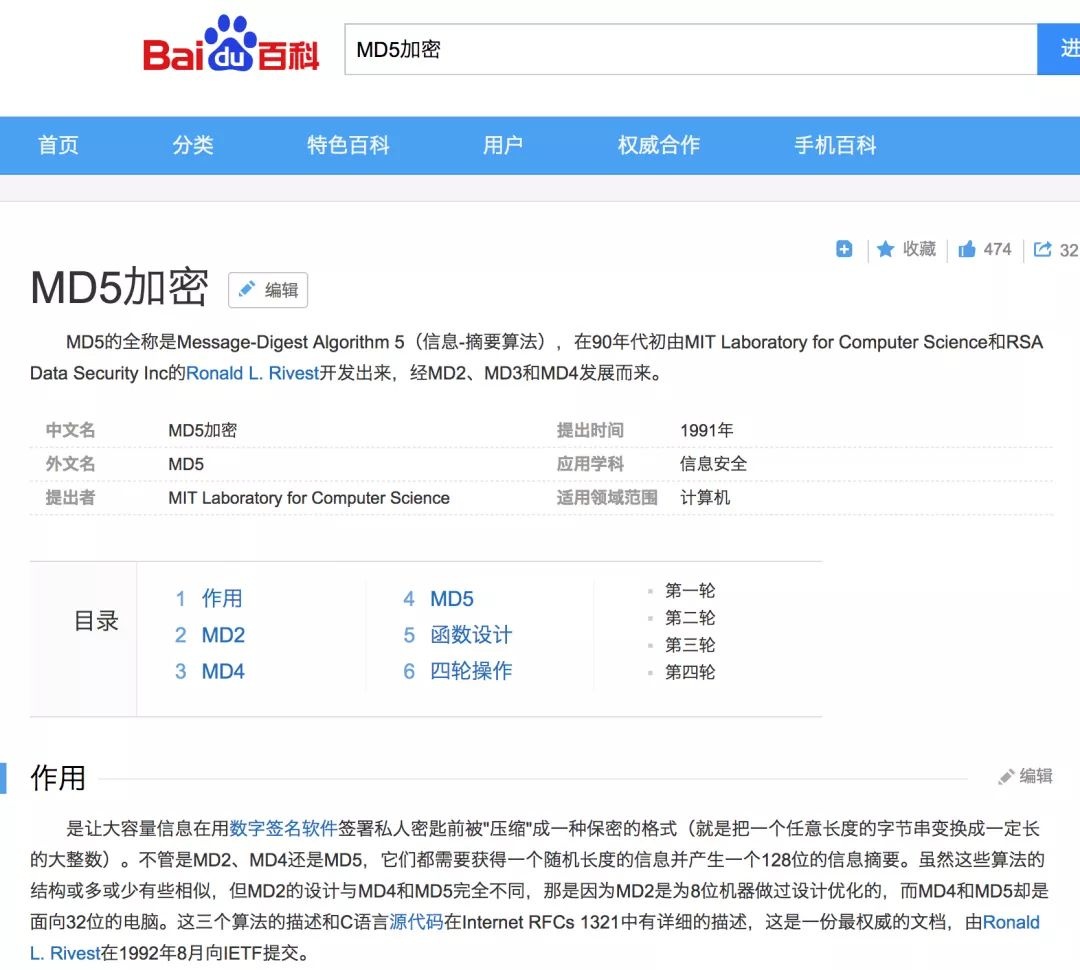Click the blue search button beside search box
The height and width of the screenshot is (970, 1080).
pos(1059,49)
